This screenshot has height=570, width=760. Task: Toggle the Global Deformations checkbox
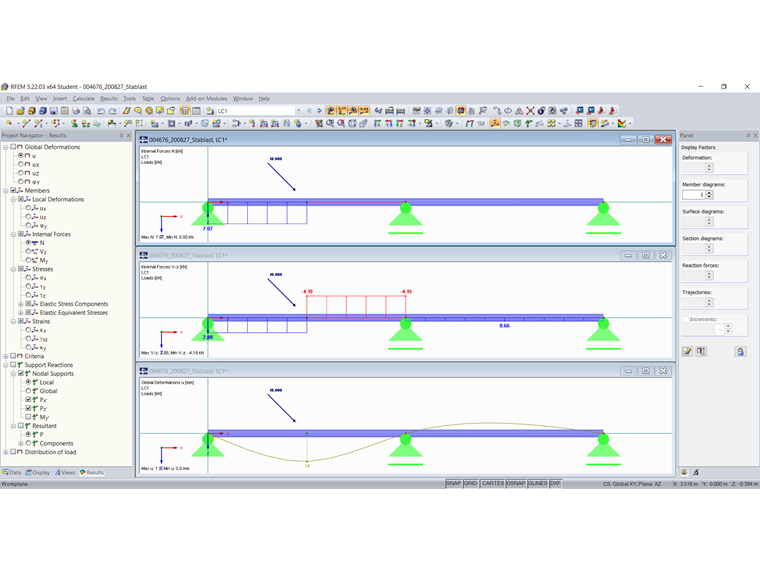pyautogui.click(x=14, y=147)
